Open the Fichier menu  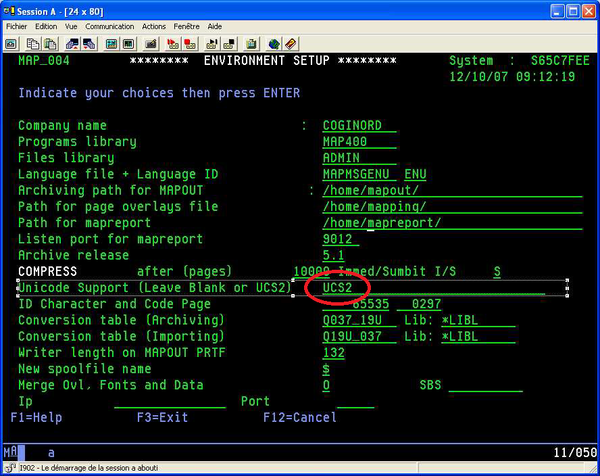coord(16,26)
